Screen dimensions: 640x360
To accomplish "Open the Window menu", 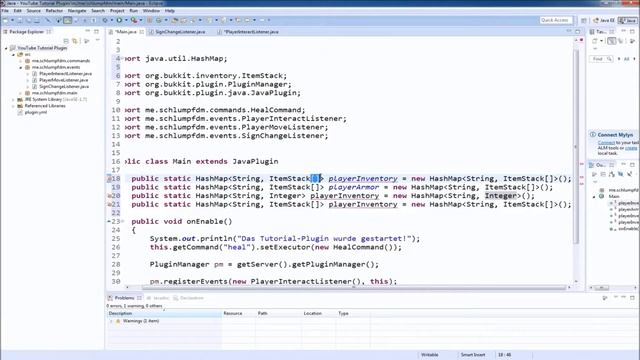I will [151, 11].
